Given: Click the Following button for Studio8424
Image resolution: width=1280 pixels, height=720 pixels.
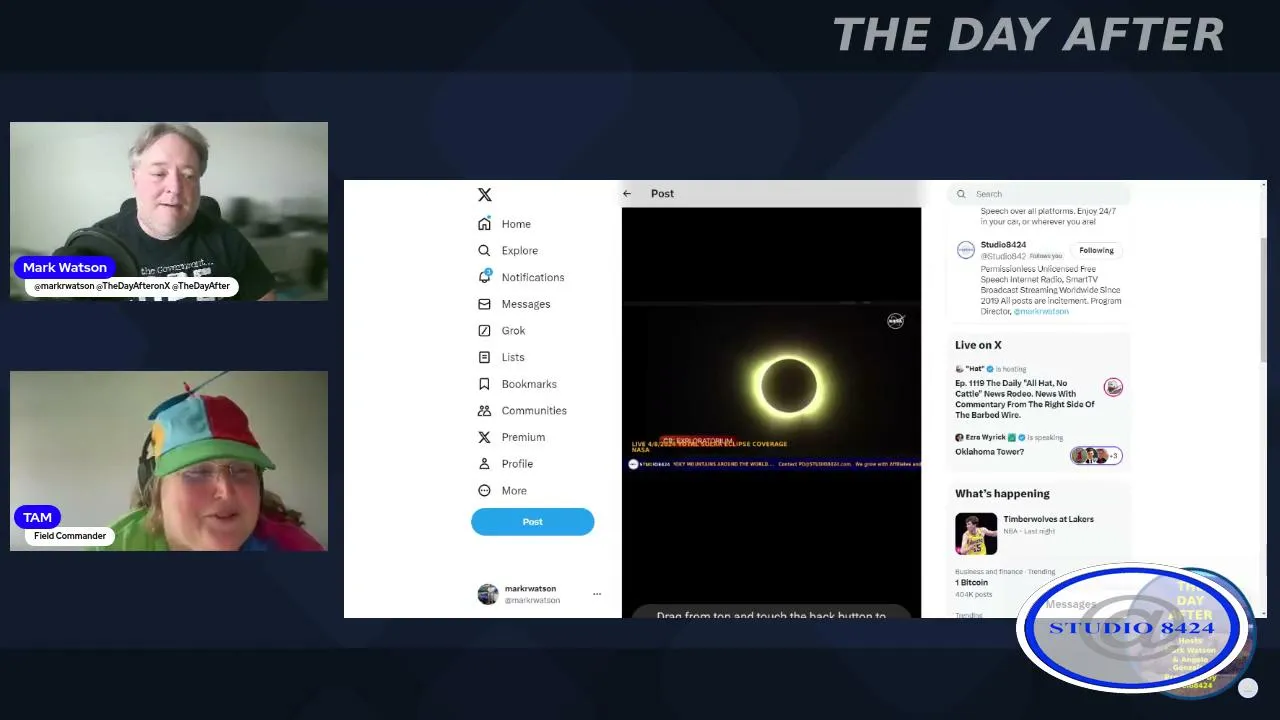Looking at the screenshot, I should [1096, 251].
